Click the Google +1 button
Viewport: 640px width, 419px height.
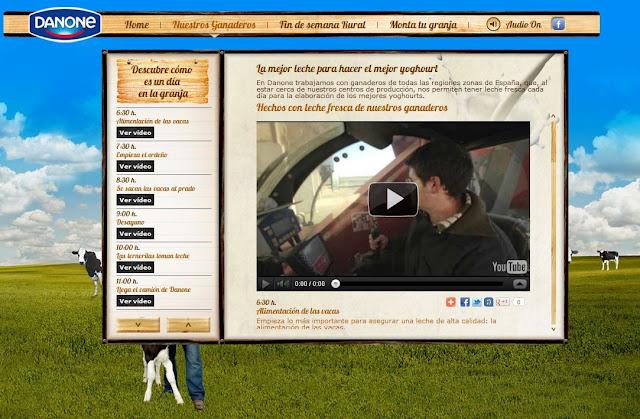pos(502,302)
